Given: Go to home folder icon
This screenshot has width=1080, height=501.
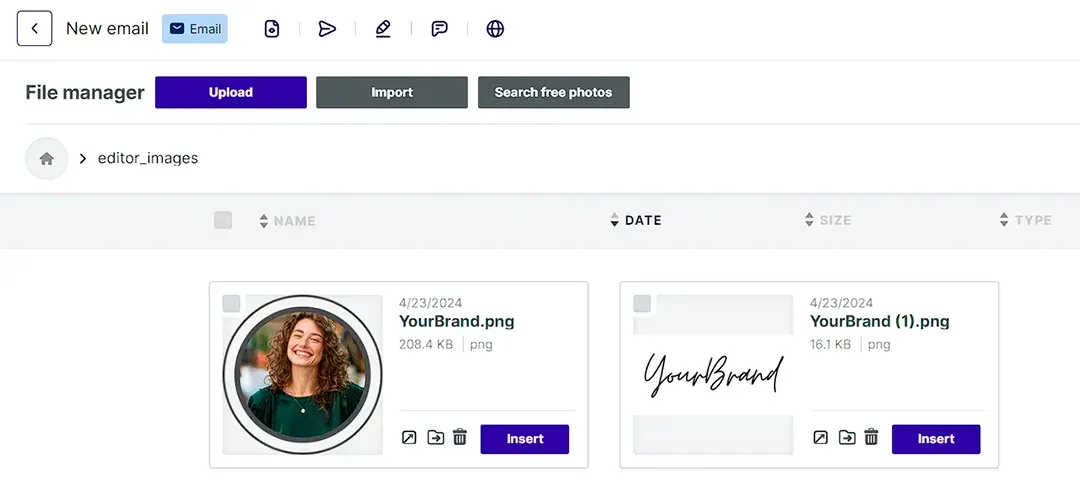Looking at the screenshot, I should point(46,158).
